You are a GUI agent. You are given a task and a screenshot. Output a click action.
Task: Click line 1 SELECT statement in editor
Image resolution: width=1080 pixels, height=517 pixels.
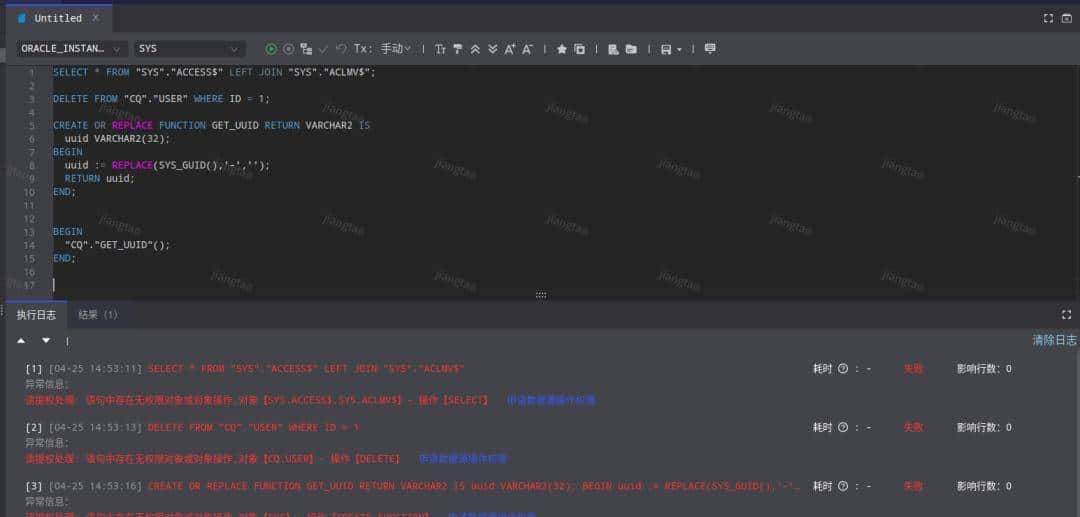tap(214, 72)
